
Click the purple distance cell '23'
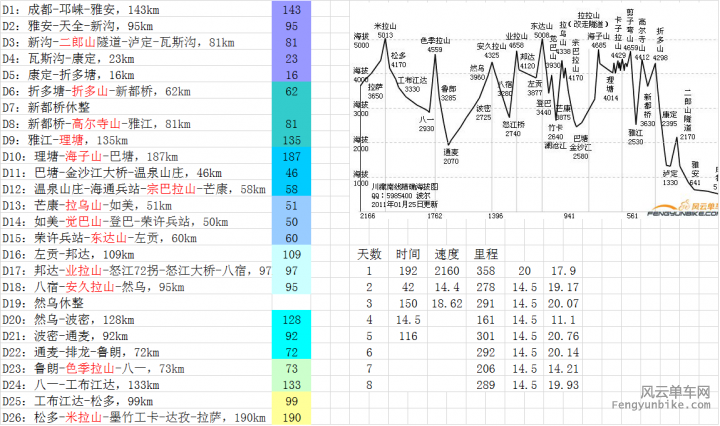(292, 58)
